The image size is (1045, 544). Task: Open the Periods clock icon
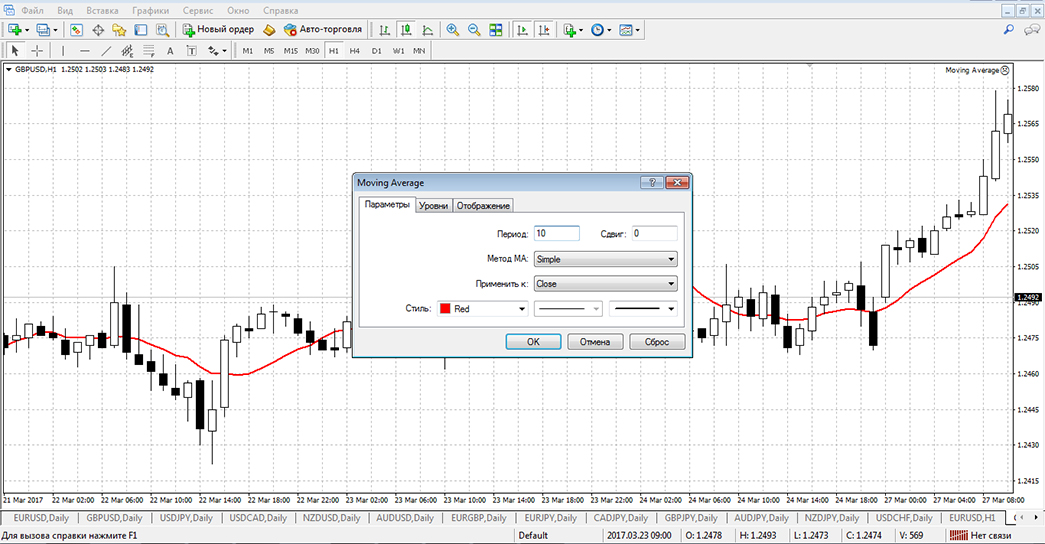point(600,29)
